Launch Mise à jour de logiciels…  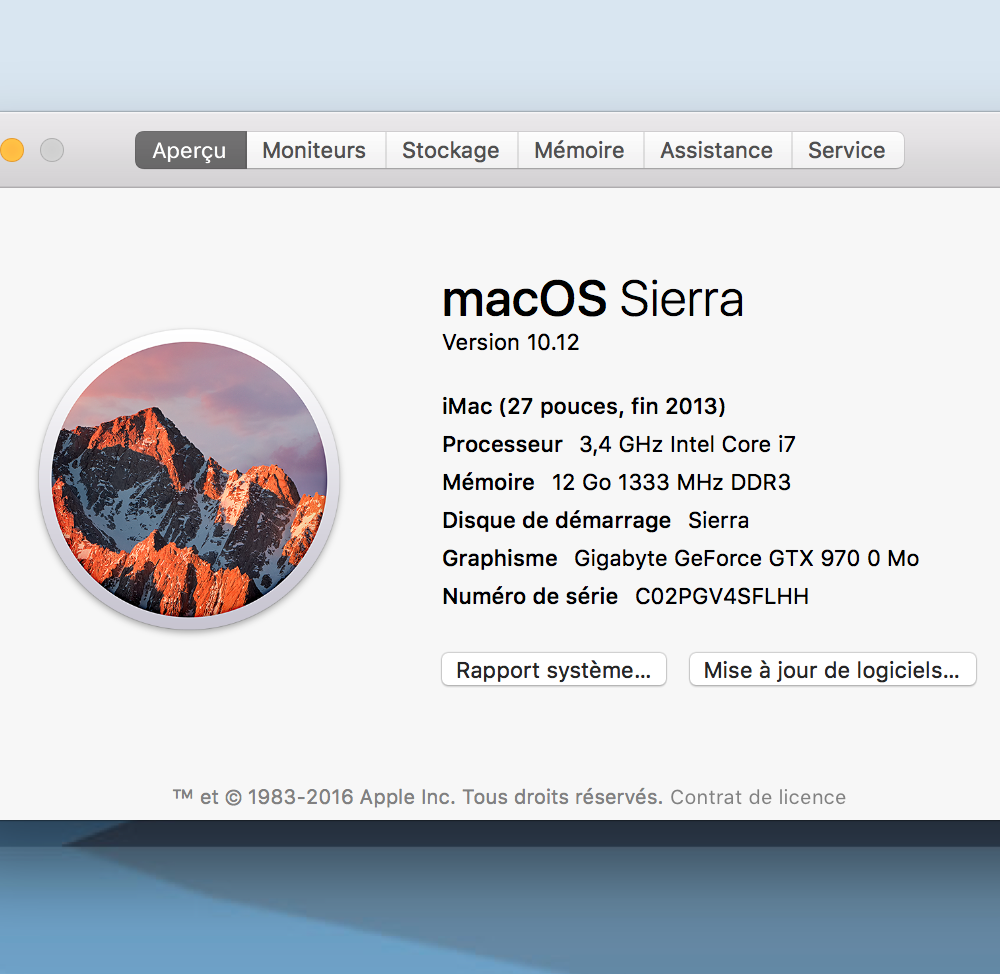pos(832,670)
